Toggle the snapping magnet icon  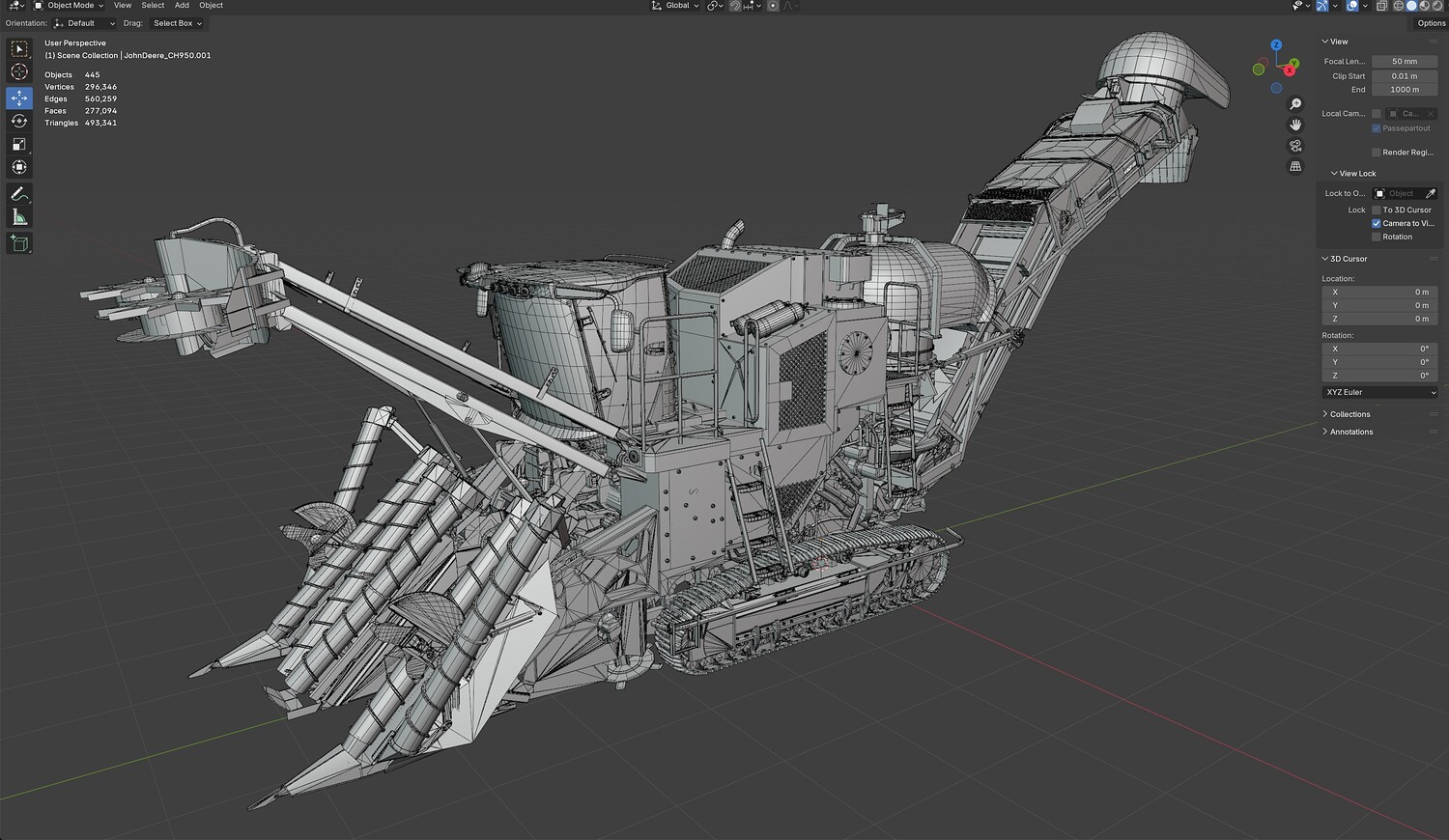[x=736, y=6]
